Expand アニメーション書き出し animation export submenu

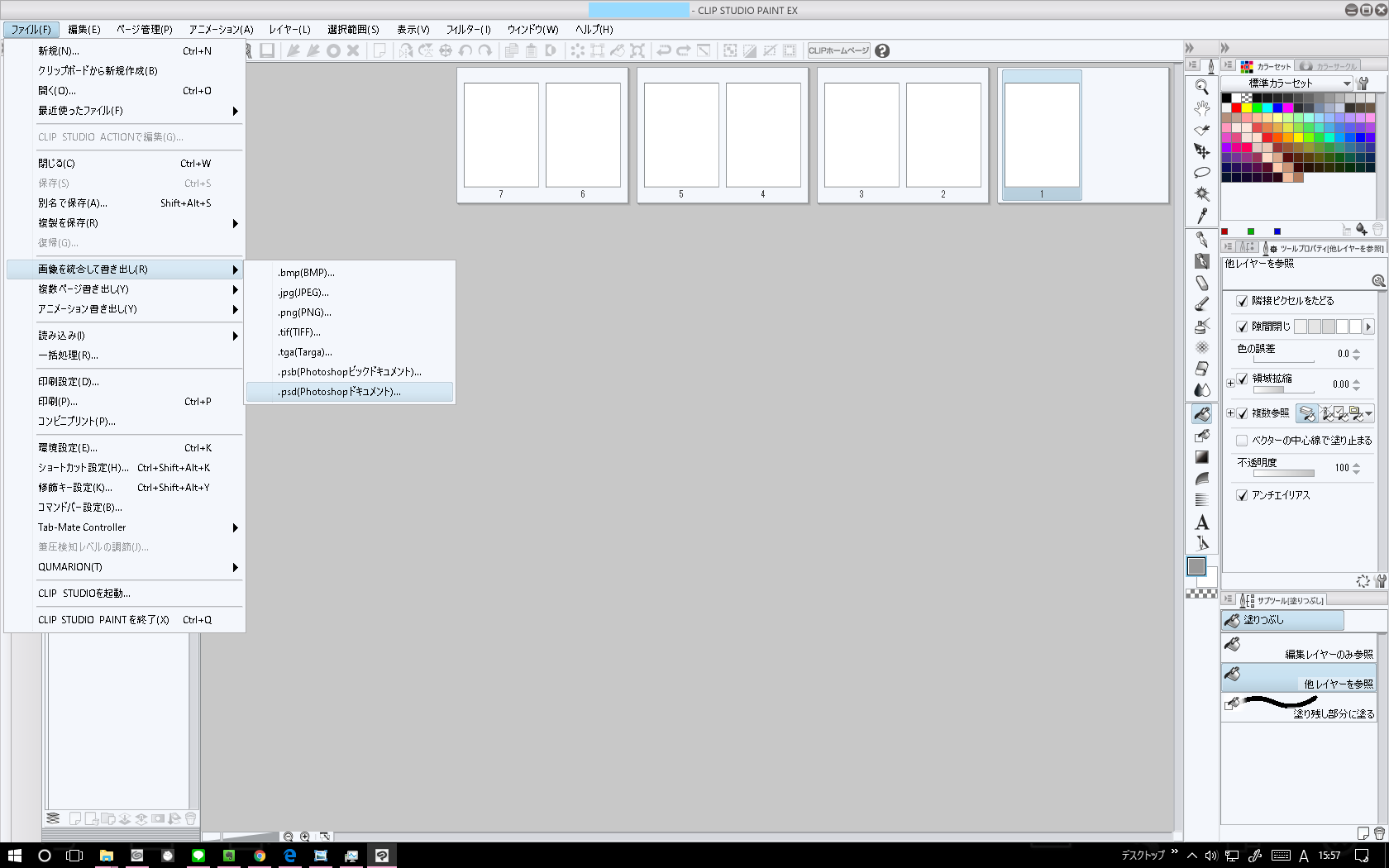(124, 309)
